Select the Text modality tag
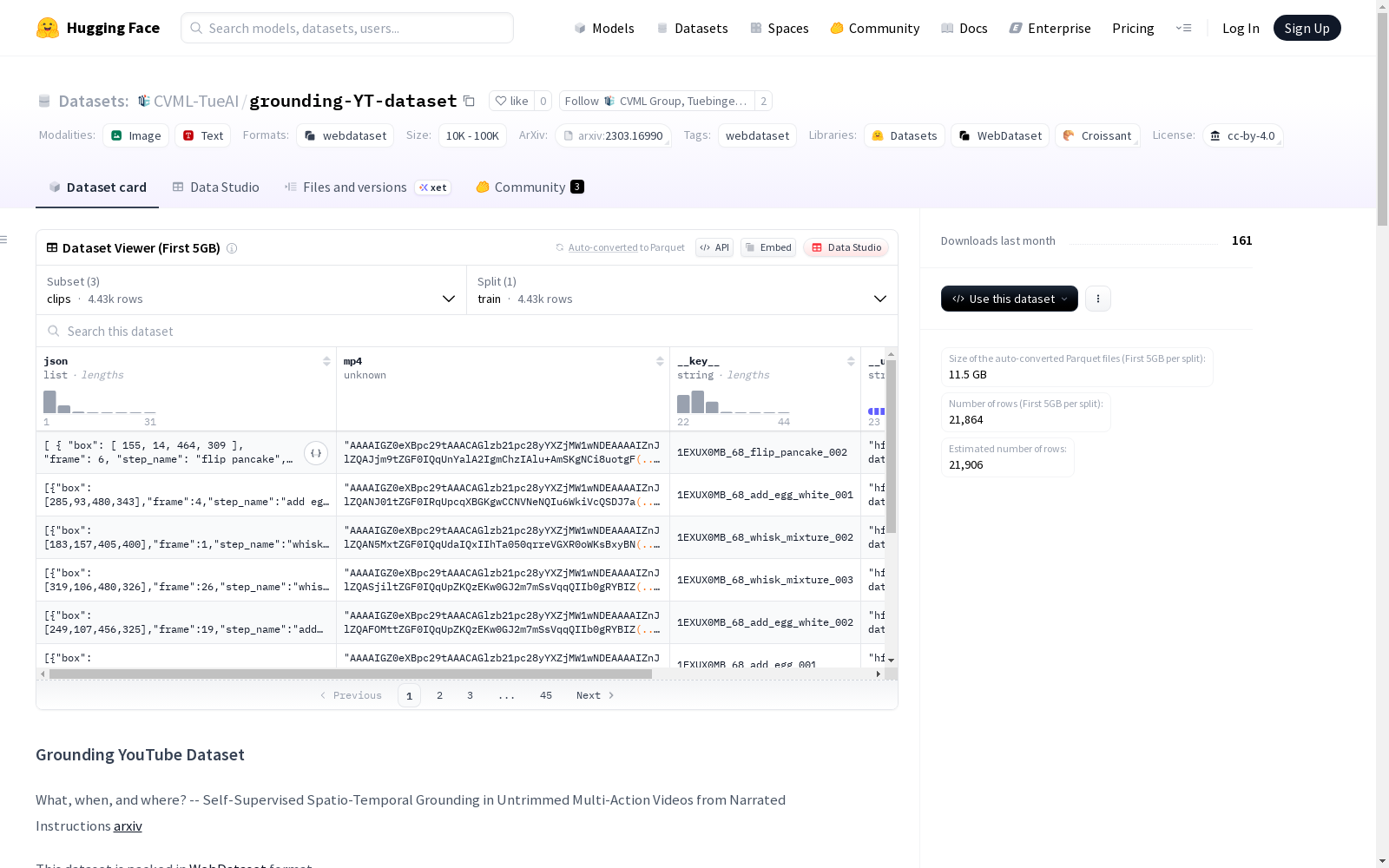The height and width of the screenshot is (868, 1389). tap(203, 135)
